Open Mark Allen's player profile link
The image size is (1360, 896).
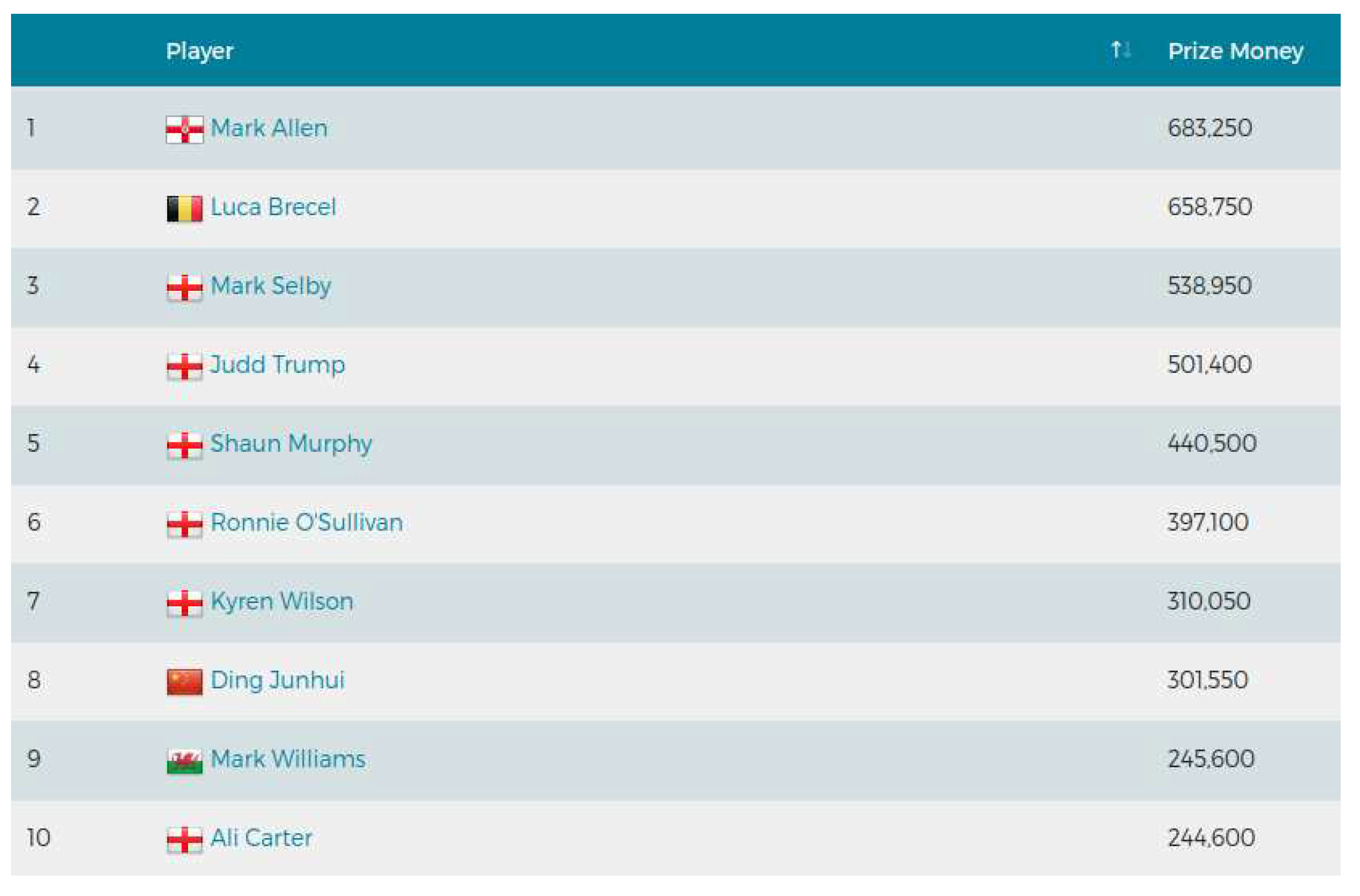269,128
